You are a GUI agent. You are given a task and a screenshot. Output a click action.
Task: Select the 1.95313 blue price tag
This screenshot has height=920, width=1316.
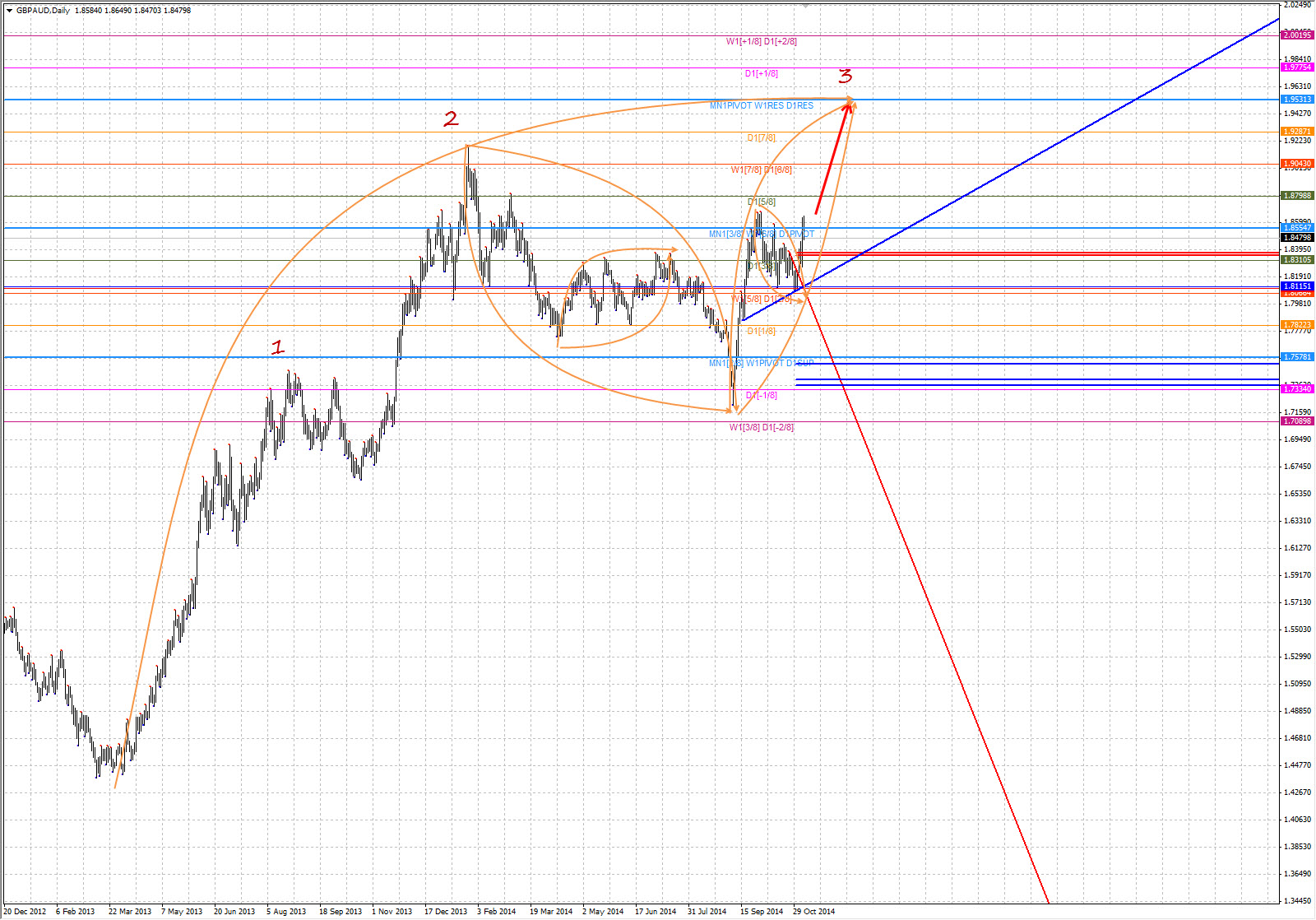point(1297,100)
